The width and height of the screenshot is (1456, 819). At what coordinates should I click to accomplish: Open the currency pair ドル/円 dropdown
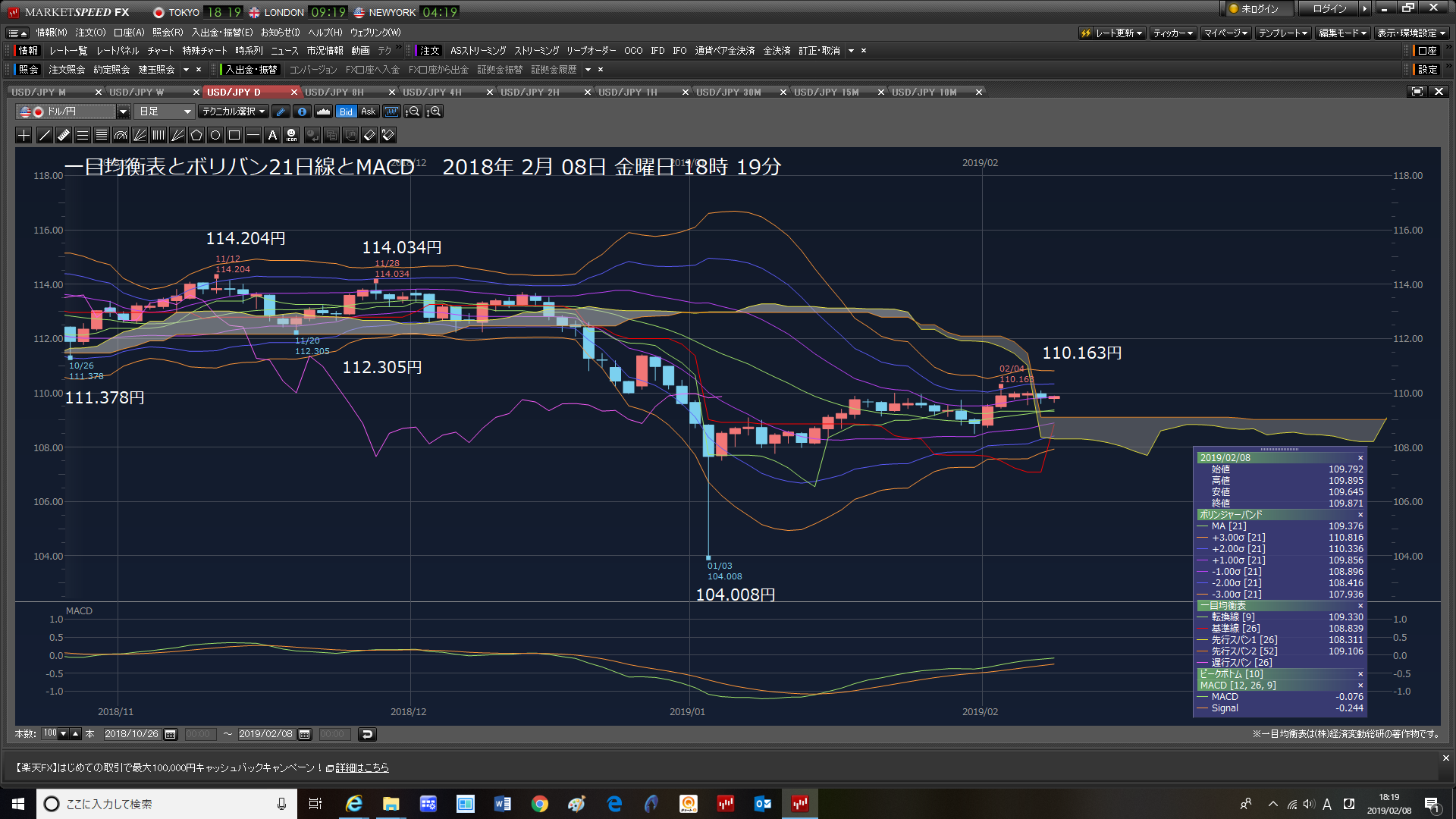point(123,111)
